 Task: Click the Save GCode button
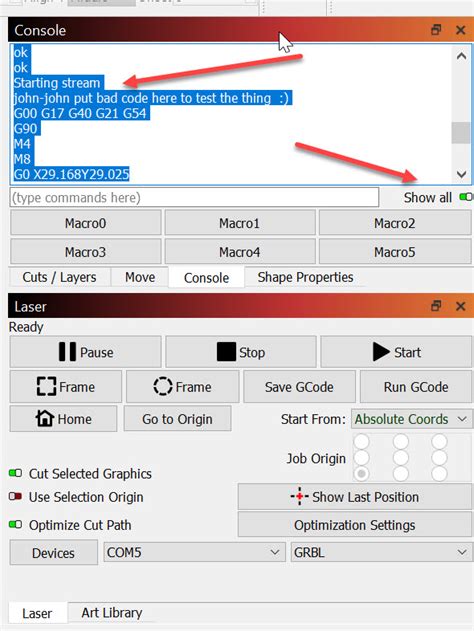(x=299, y=387)
